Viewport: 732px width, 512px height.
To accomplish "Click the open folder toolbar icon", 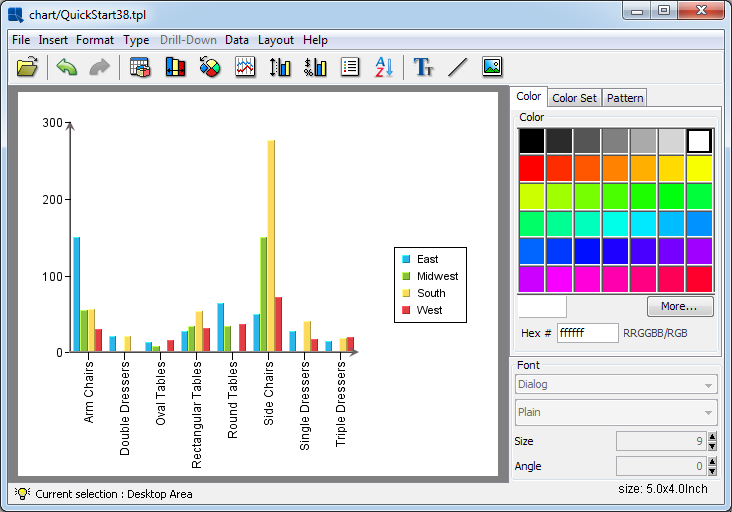I will [27, 67].
